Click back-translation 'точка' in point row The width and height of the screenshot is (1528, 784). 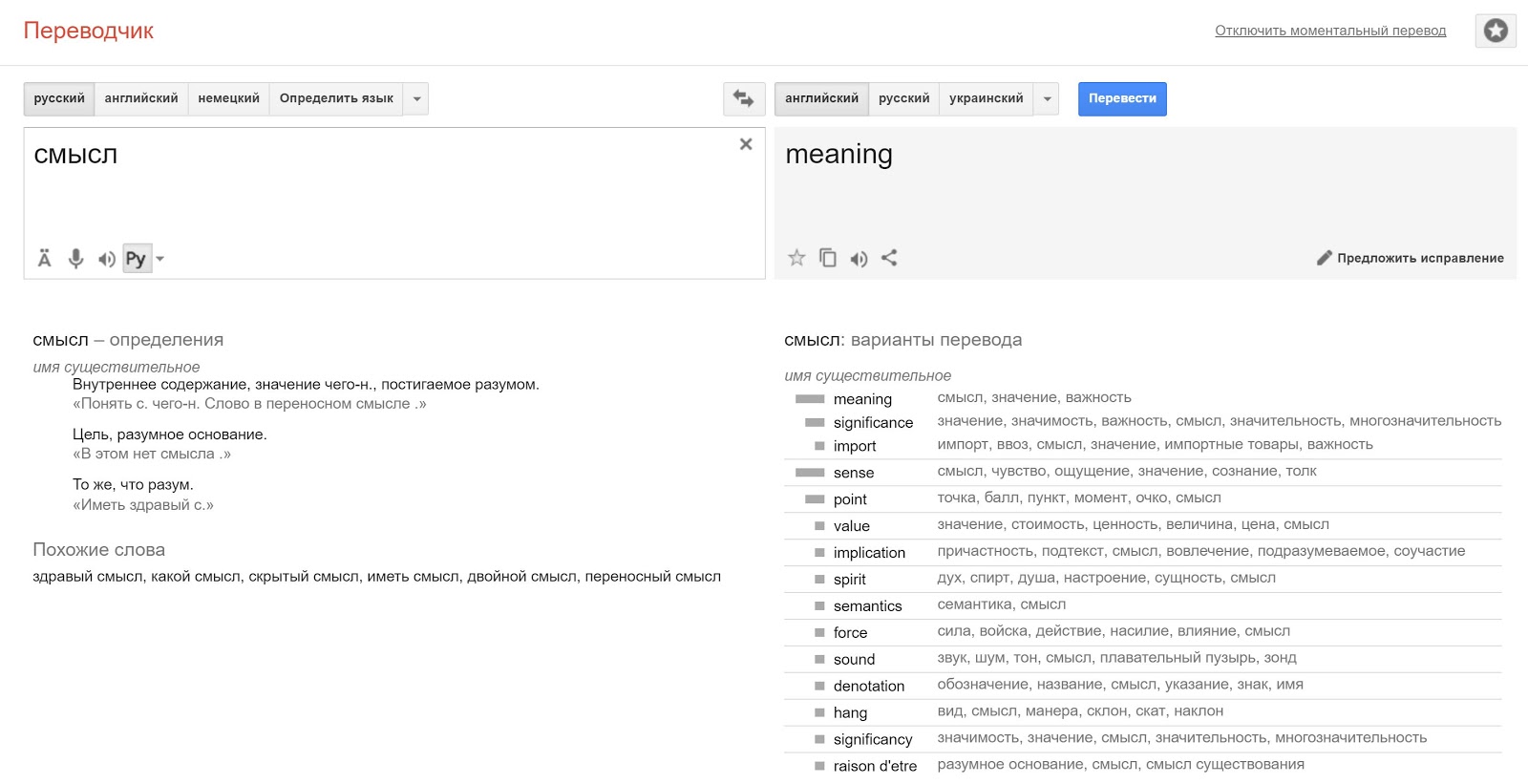click(956, 498)
